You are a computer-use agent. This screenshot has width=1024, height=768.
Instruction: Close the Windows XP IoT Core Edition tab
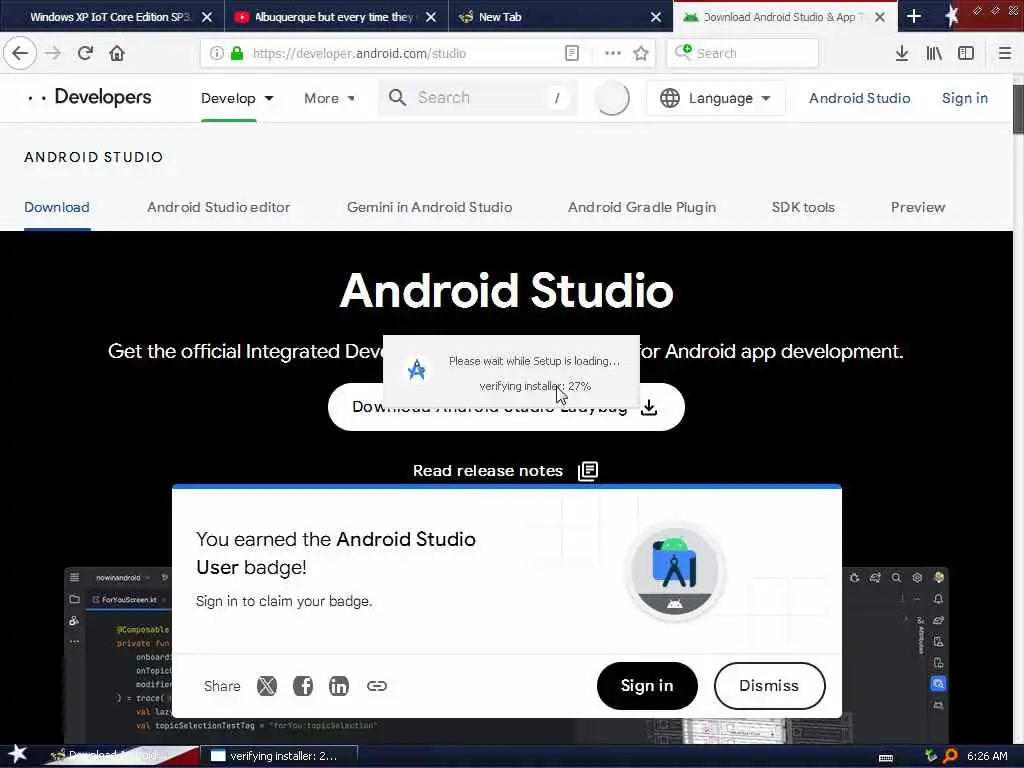(207, 17)
